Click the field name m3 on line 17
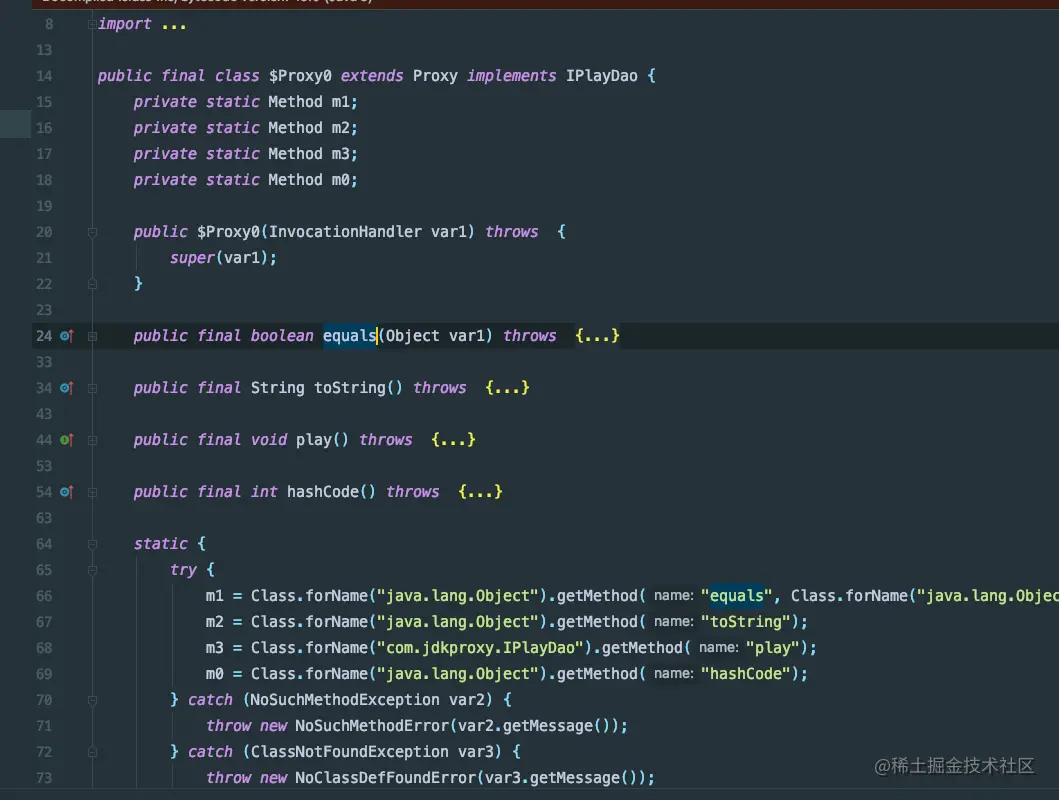Viewport: 1059px width, 800px height. (x=340, y=154)
